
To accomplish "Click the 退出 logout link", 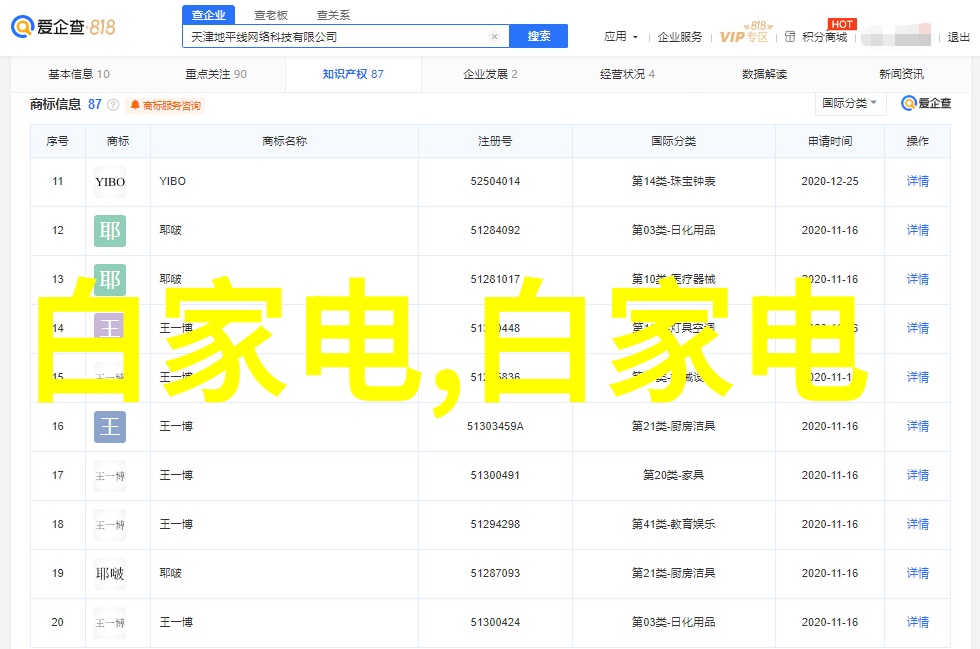I will point(958,37).
